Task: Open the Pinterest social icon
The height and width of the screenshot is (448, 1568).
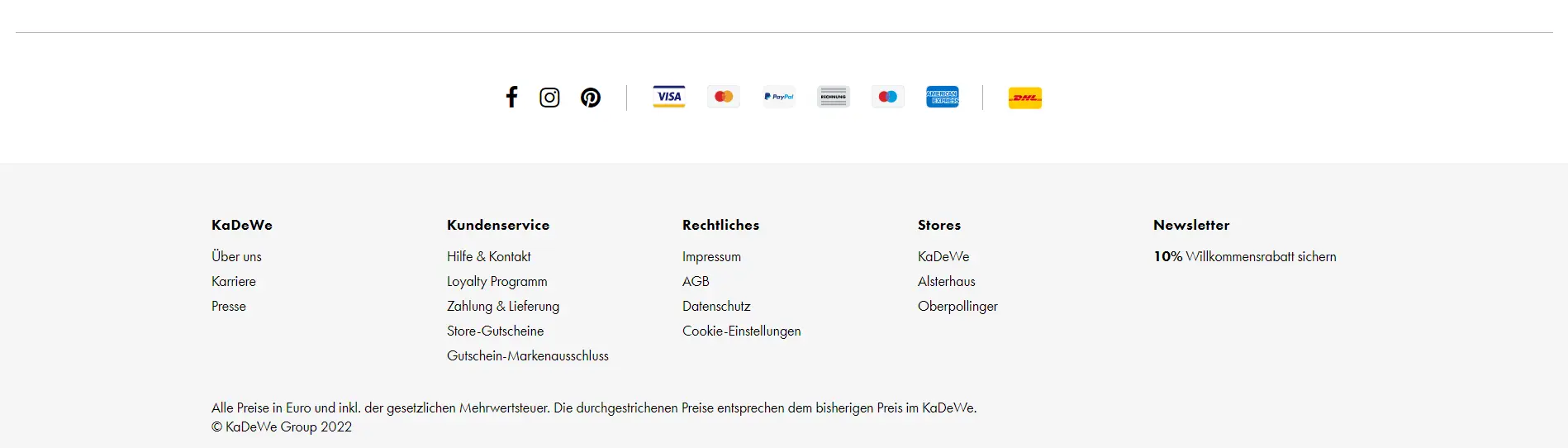Action: point(591,98)
